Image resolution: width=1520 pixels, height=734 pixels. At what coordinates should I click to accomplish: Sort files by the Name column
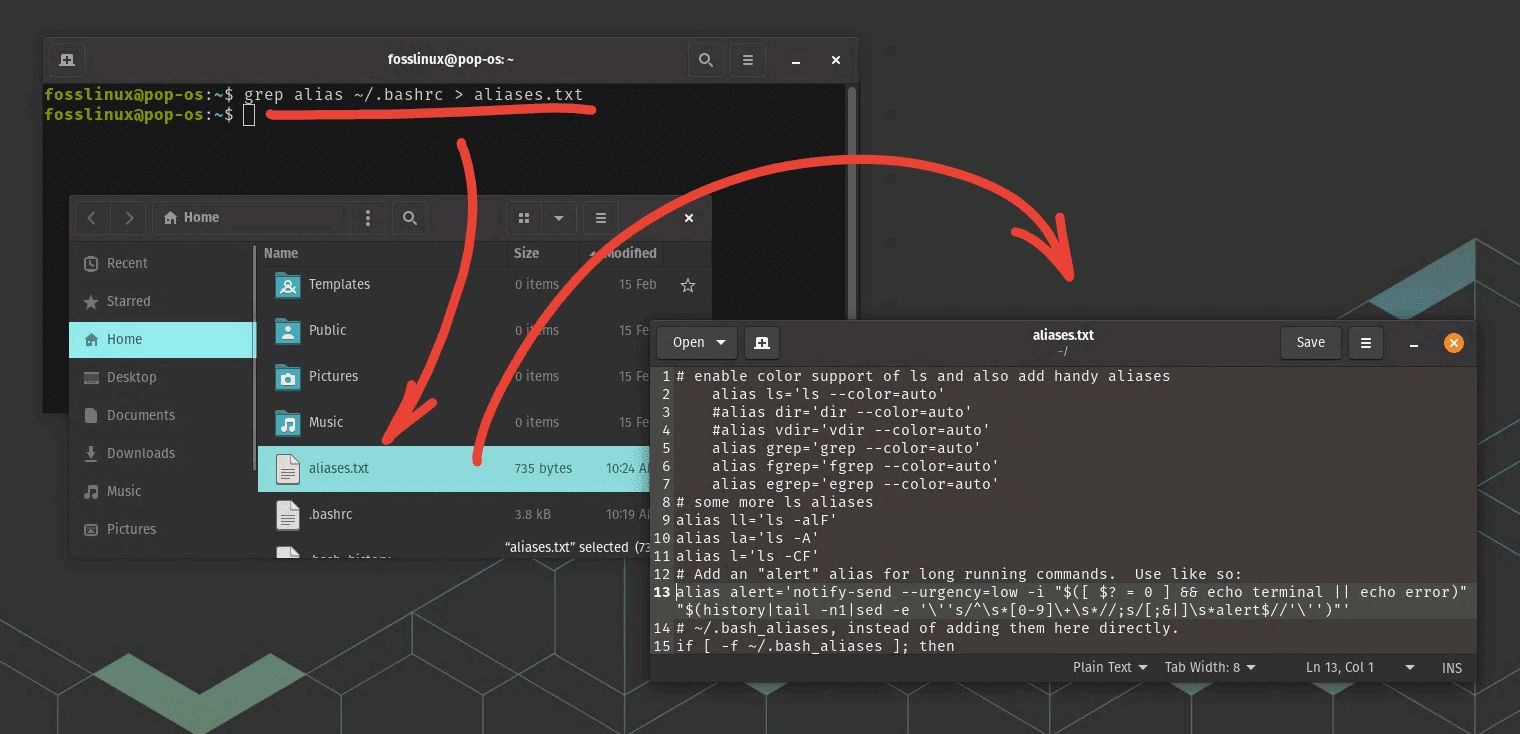(382, 253)
